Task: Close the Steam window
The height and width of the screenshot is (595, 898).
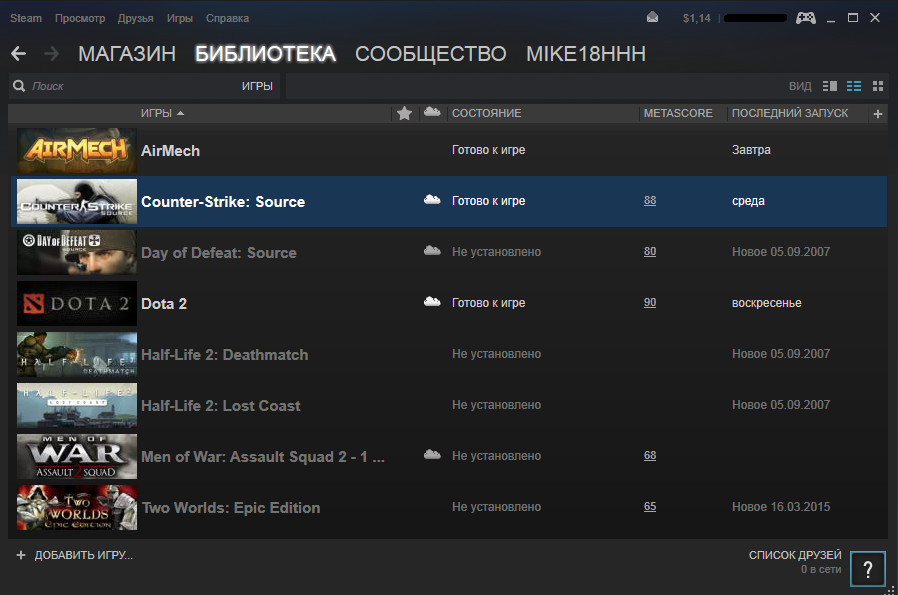Action: [875, 18]
